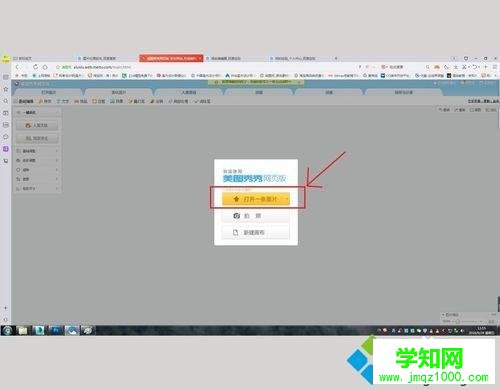This screenshot has height=389, width=500.
Task: Select 消除笔 in the sub-toolbar
Action: (x=202, y=101)
